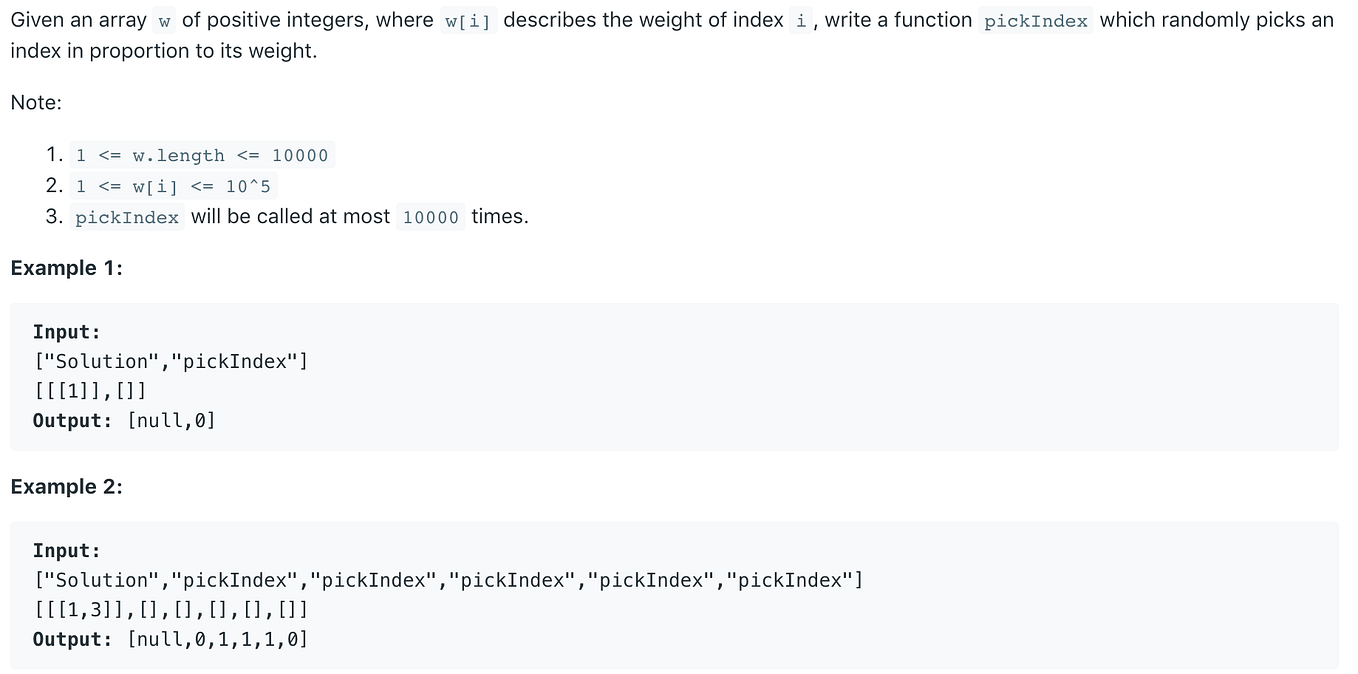This screenshot has width=1358, height=674.
Task: Click constraint '1 <= w.length <= 10000'
Action: 202,155
